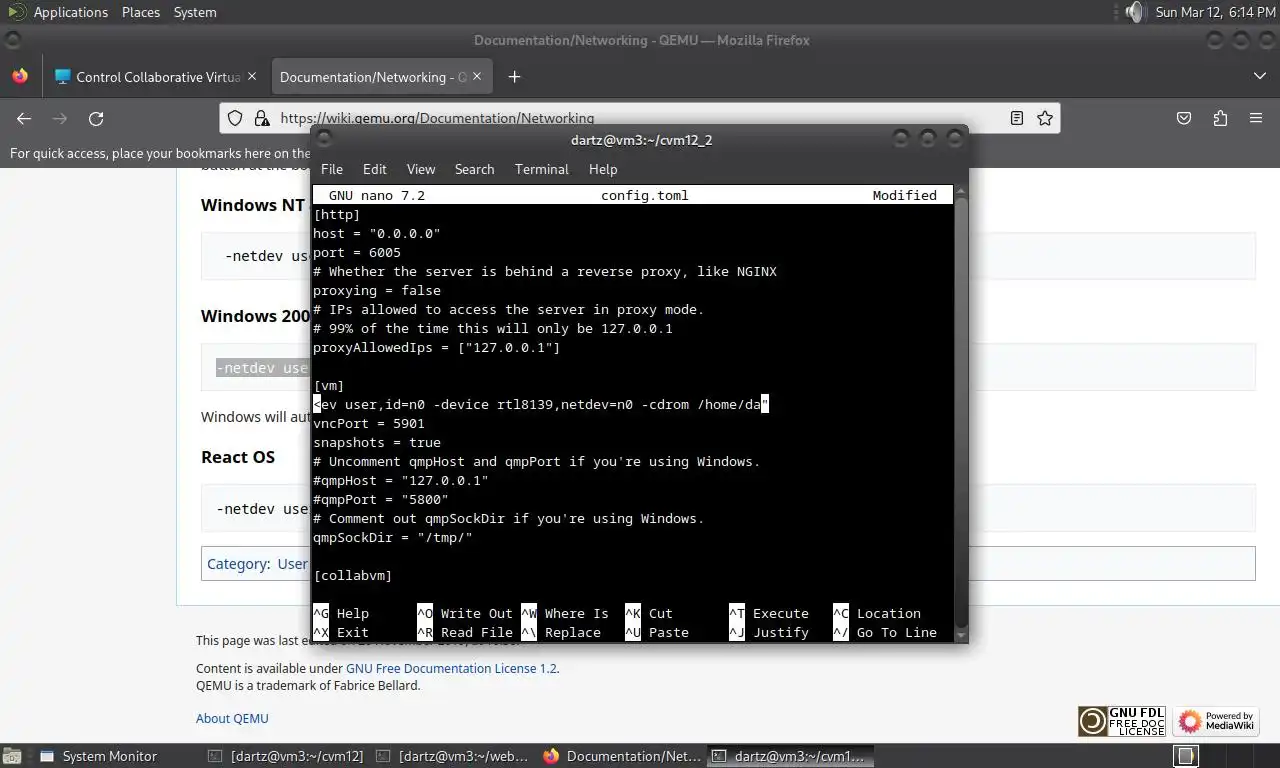
Task: Open the Firefox extensions menu
Action: click(1220, 118)
